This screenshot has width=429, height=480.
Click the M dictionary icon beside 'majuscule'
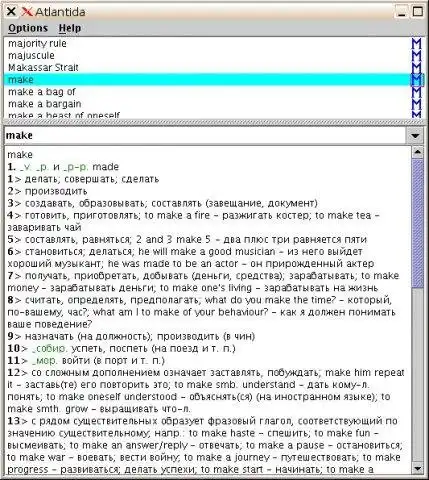[416, 56]
